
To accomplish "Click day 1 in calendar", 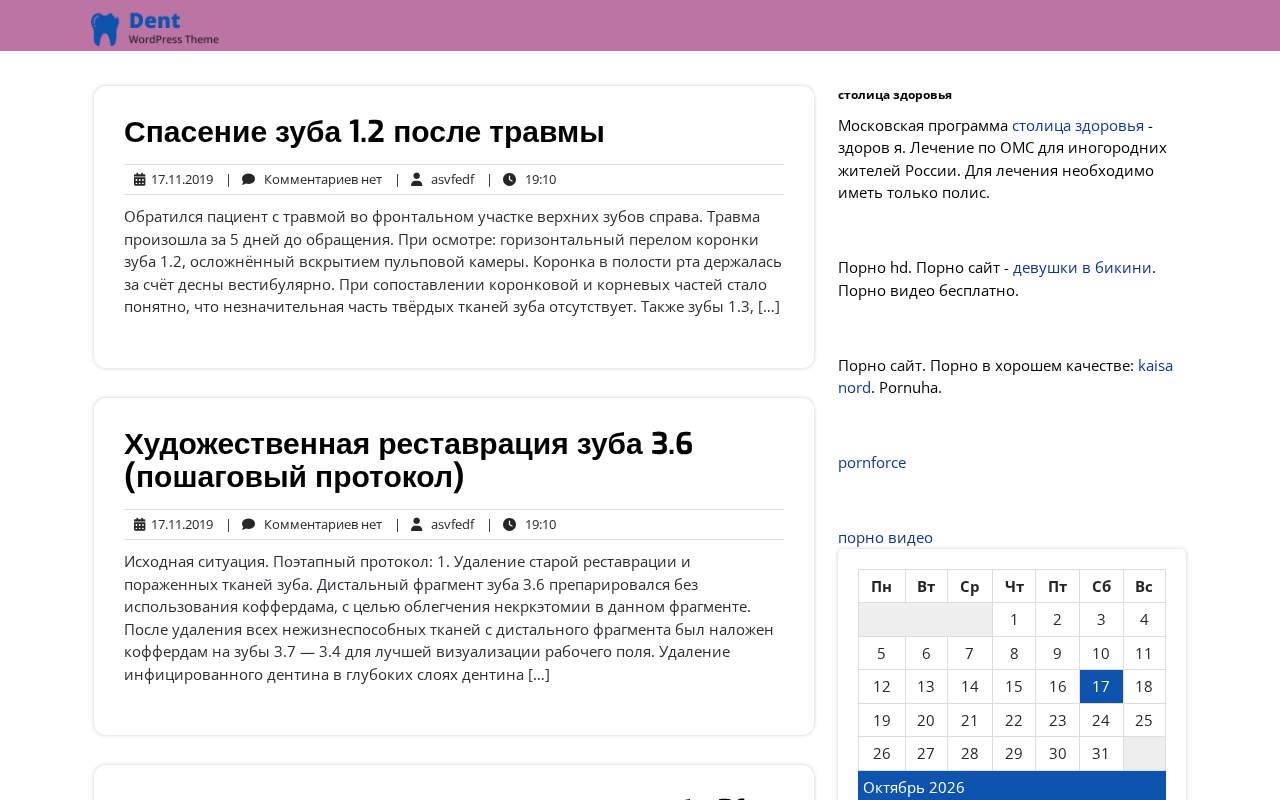I will 1014,620.
